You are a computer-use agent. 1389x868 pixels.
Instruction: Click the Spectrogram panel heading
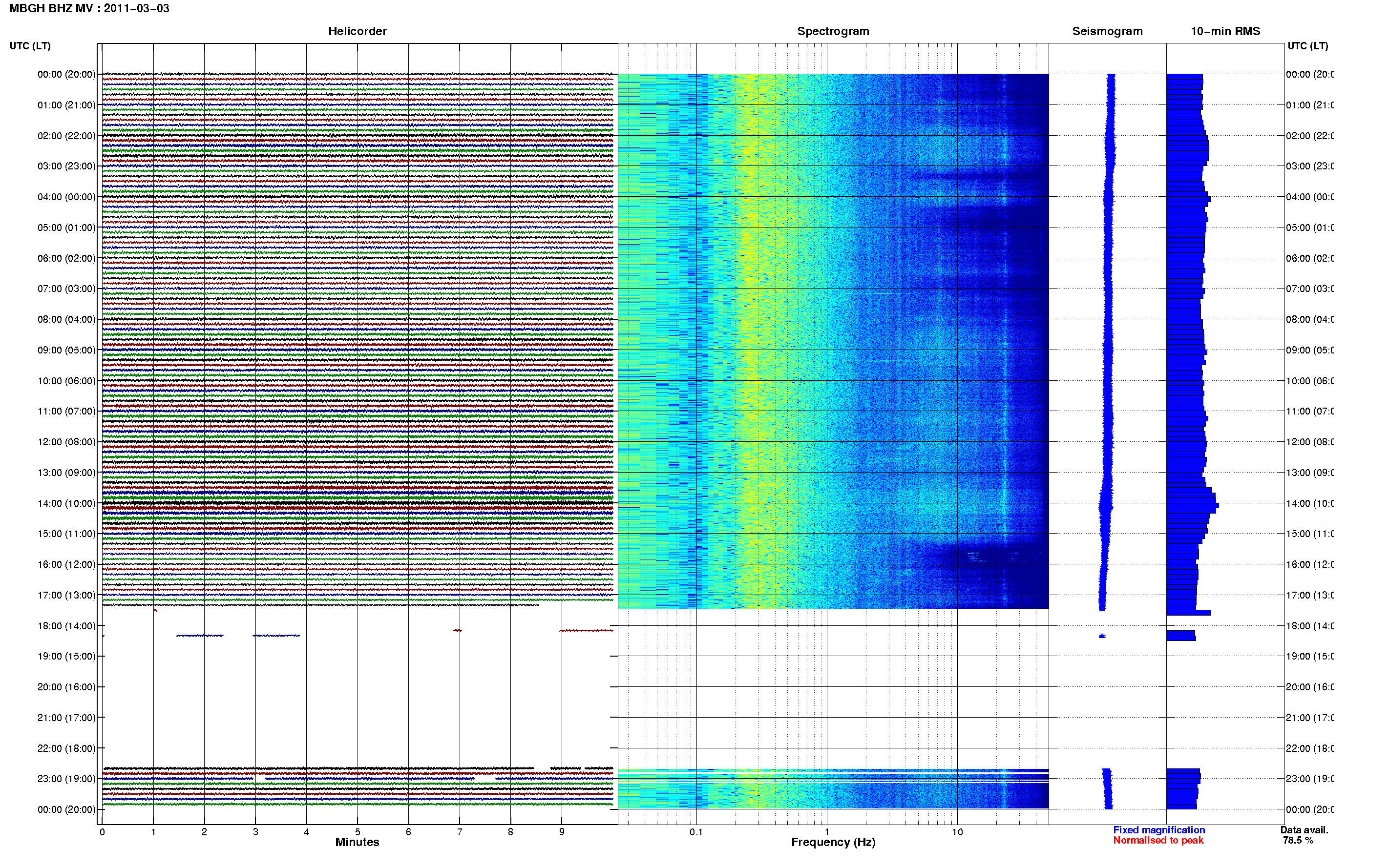833,32
